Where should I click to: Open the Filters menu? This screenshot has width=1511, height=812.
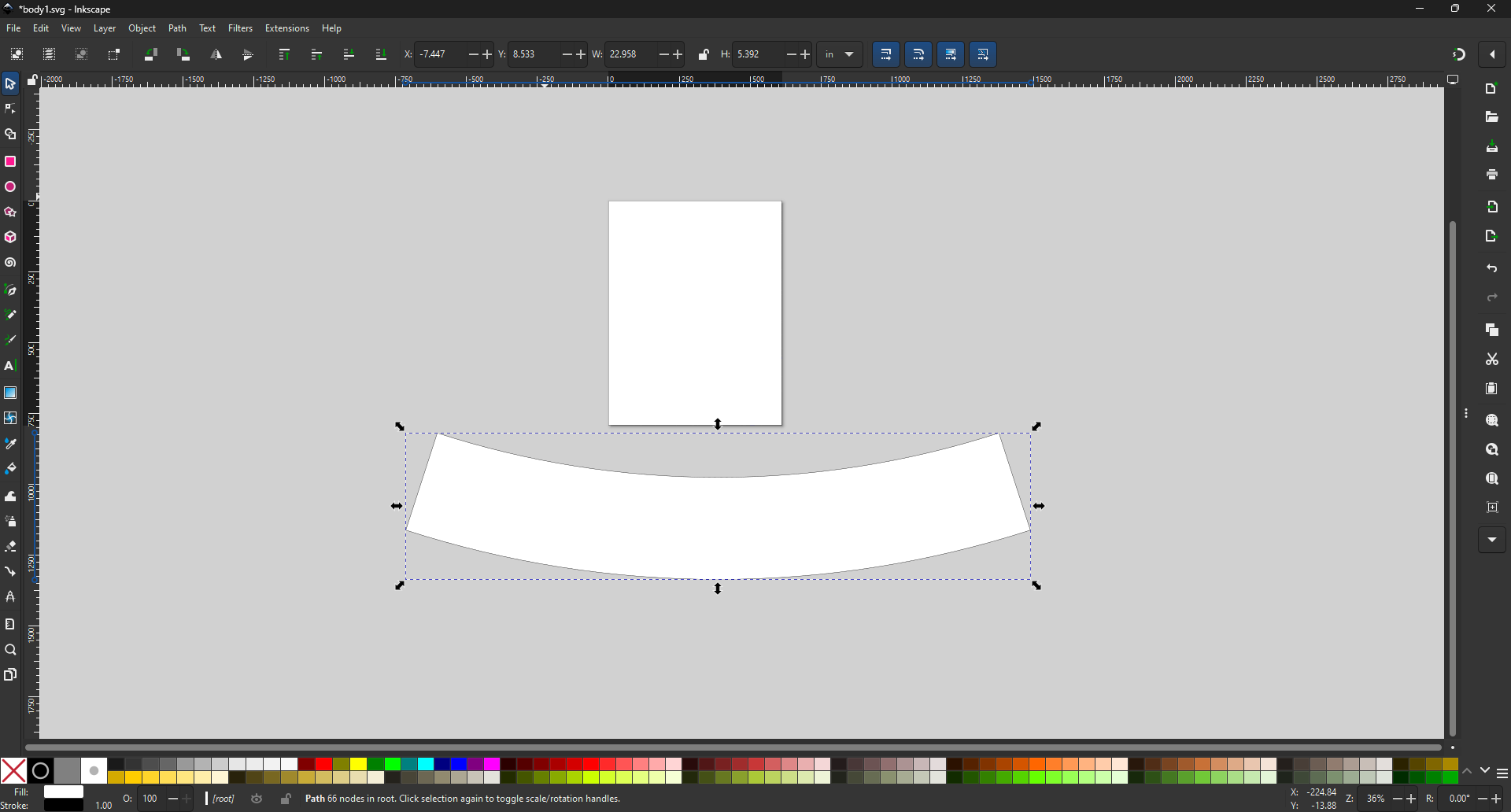tap(241, 28)
